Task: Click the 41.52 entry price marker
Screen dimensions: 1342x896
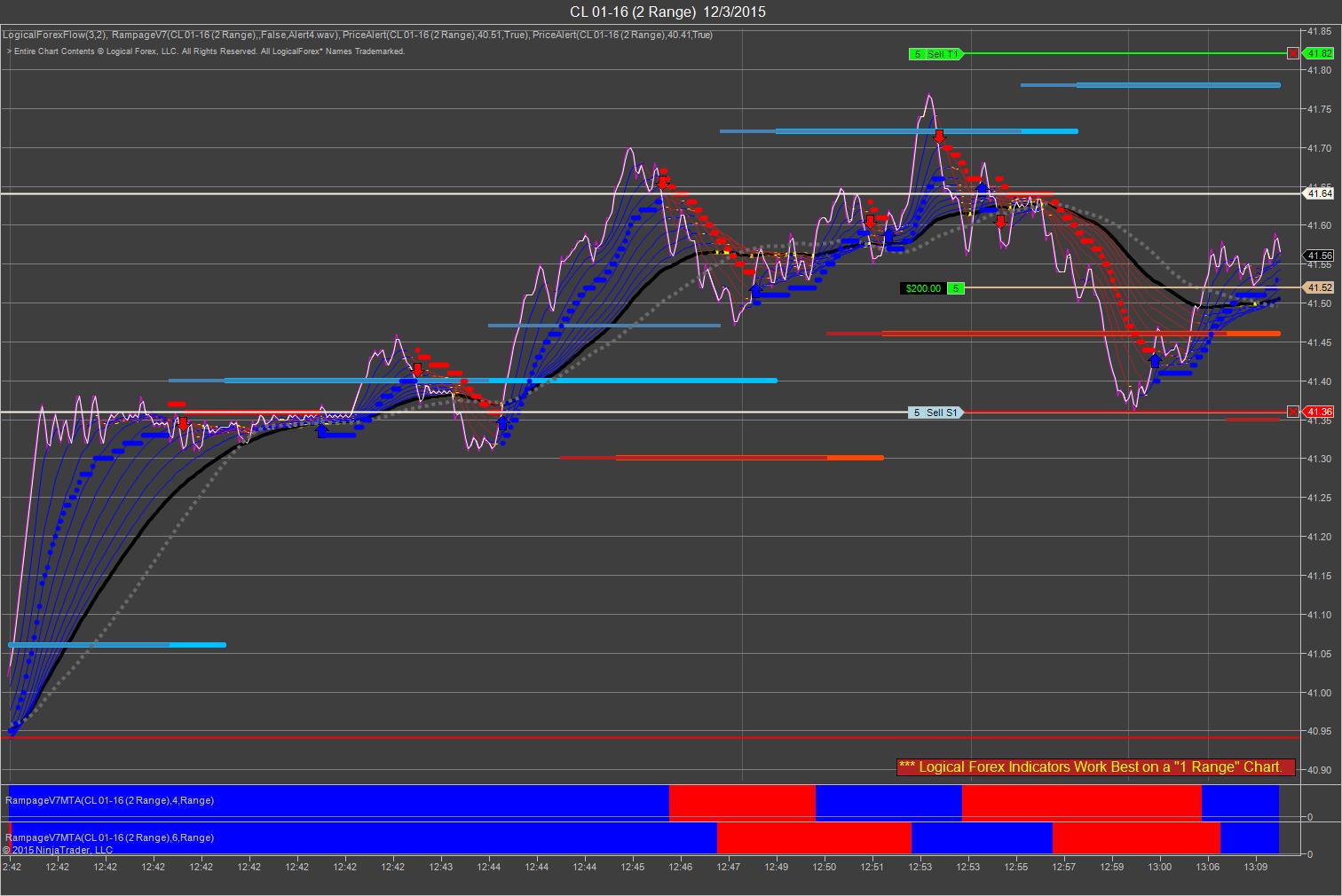Action: click(x=1320, y=287)
